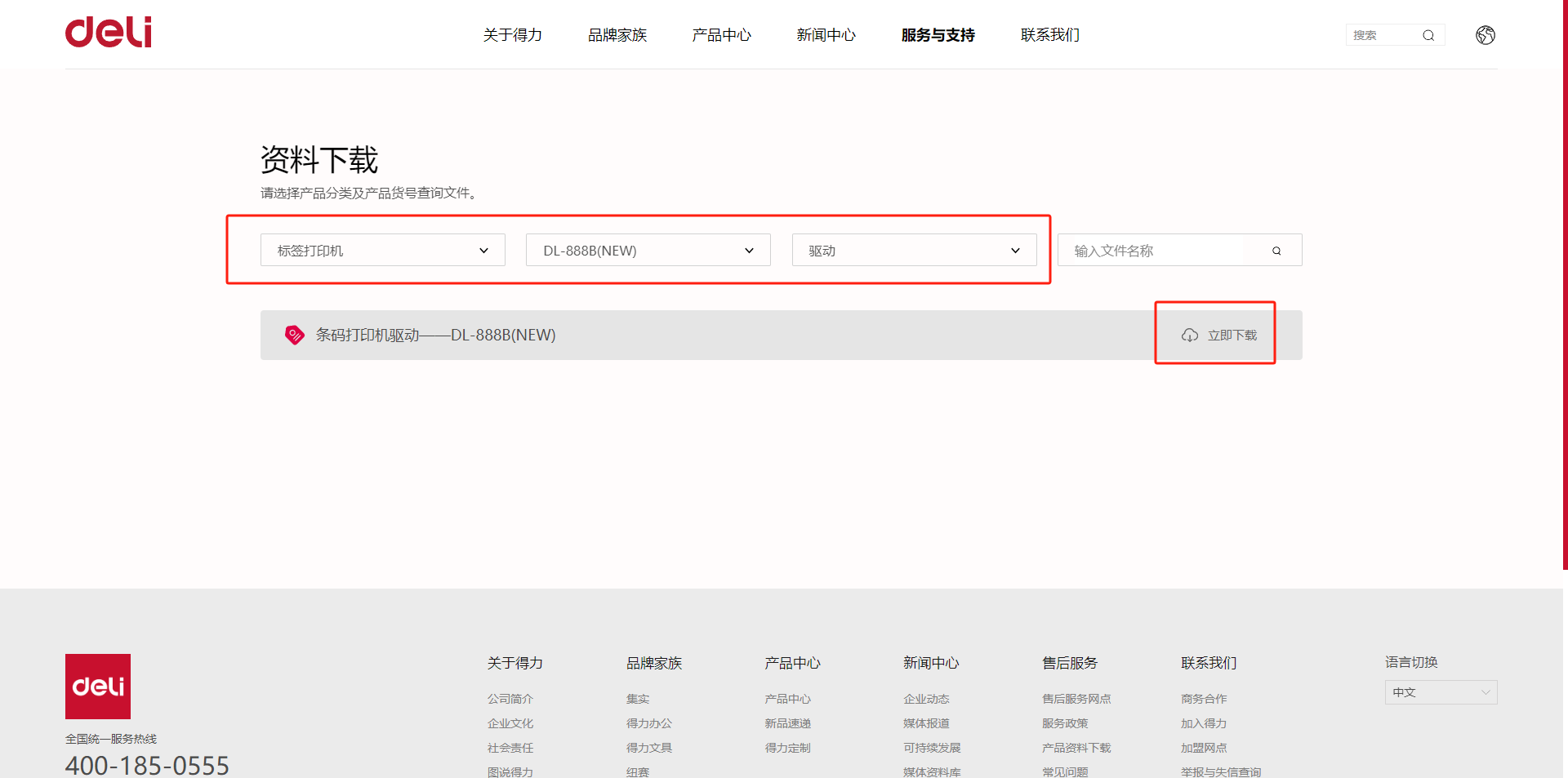Image resolution: width=1568 pixels, height=778 pixels.
Task: Go to 产品中心 in top navigation
Action: point(721,35)
